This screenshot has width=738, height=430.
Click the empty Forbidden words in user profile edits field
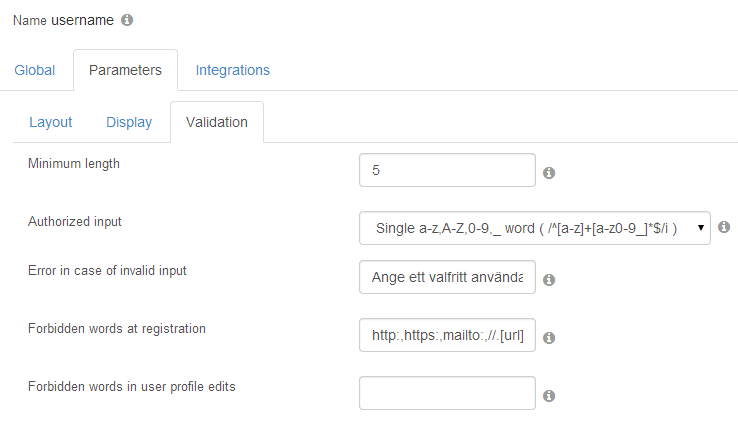click(x=447, y=393)
